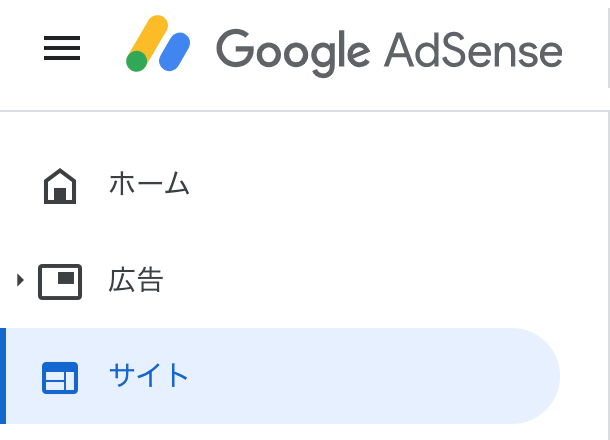
Task: Click the green dot in the AdSense logo
Action: click(x=137, y=61)
